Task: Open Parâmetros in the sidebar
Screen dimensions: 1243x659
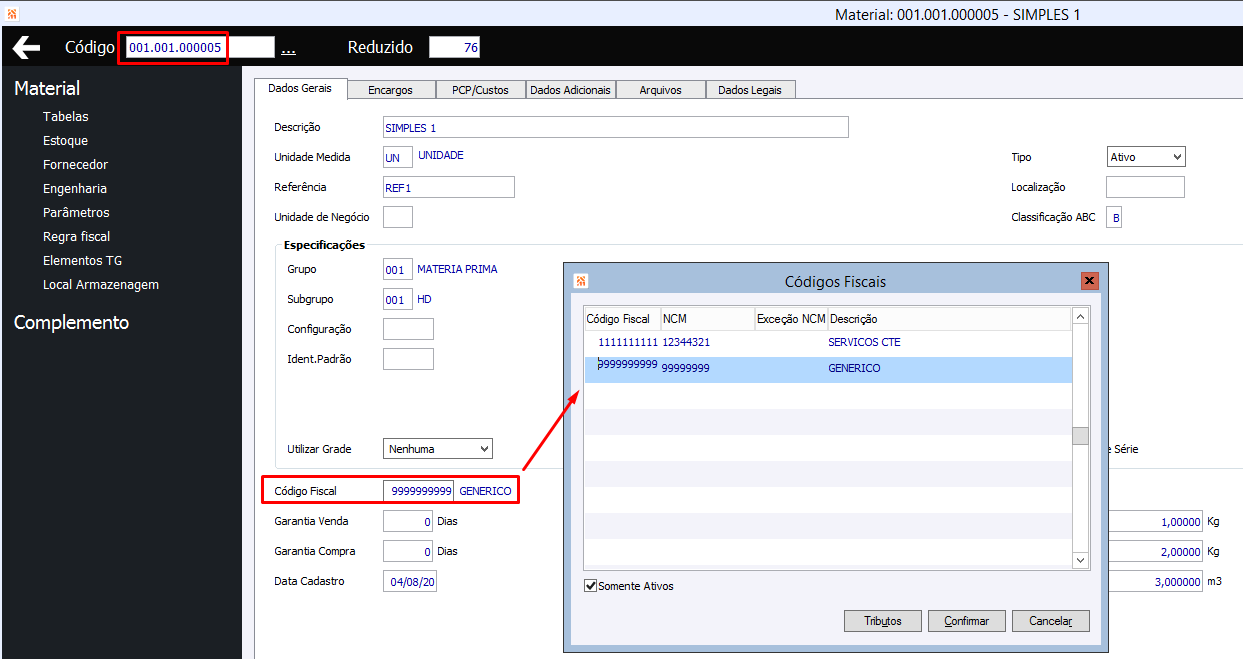Action: pos(76,213)
